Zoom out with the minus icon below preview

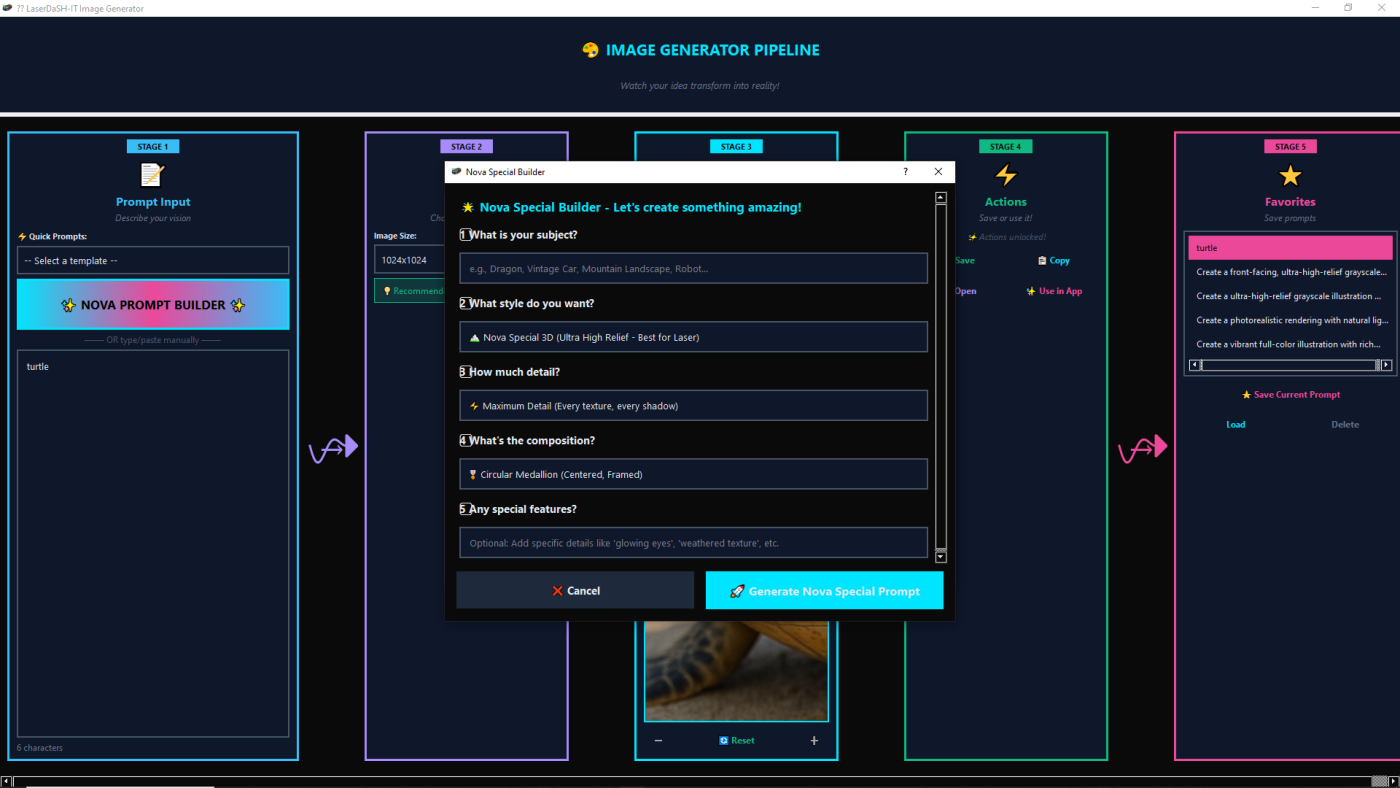[658, 741]
